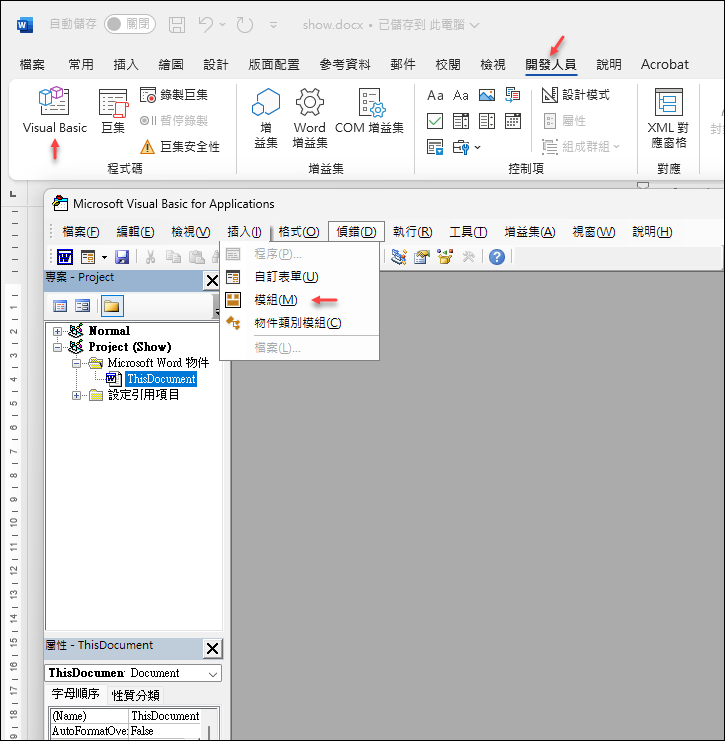Open VBA 偵錯(D) menu
This screenshot has width=725, height=741.
[356, 232]
